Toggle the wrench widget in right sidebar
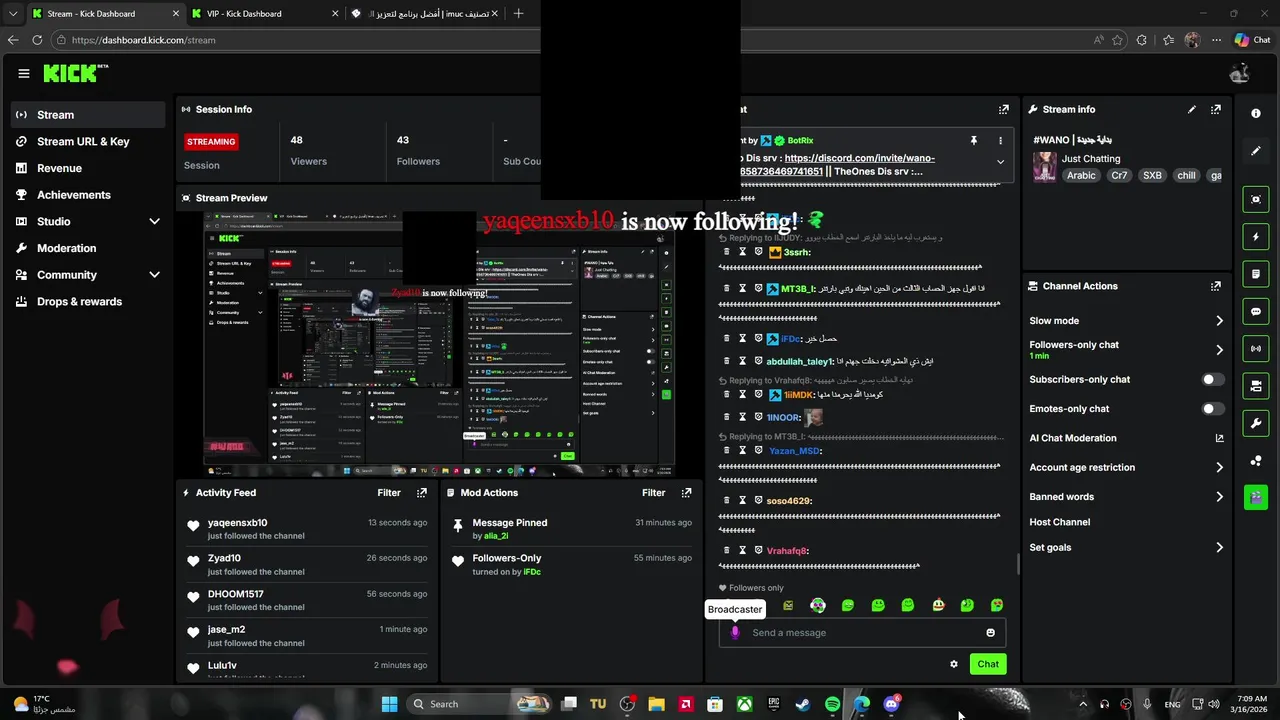 pos(1256,423)
